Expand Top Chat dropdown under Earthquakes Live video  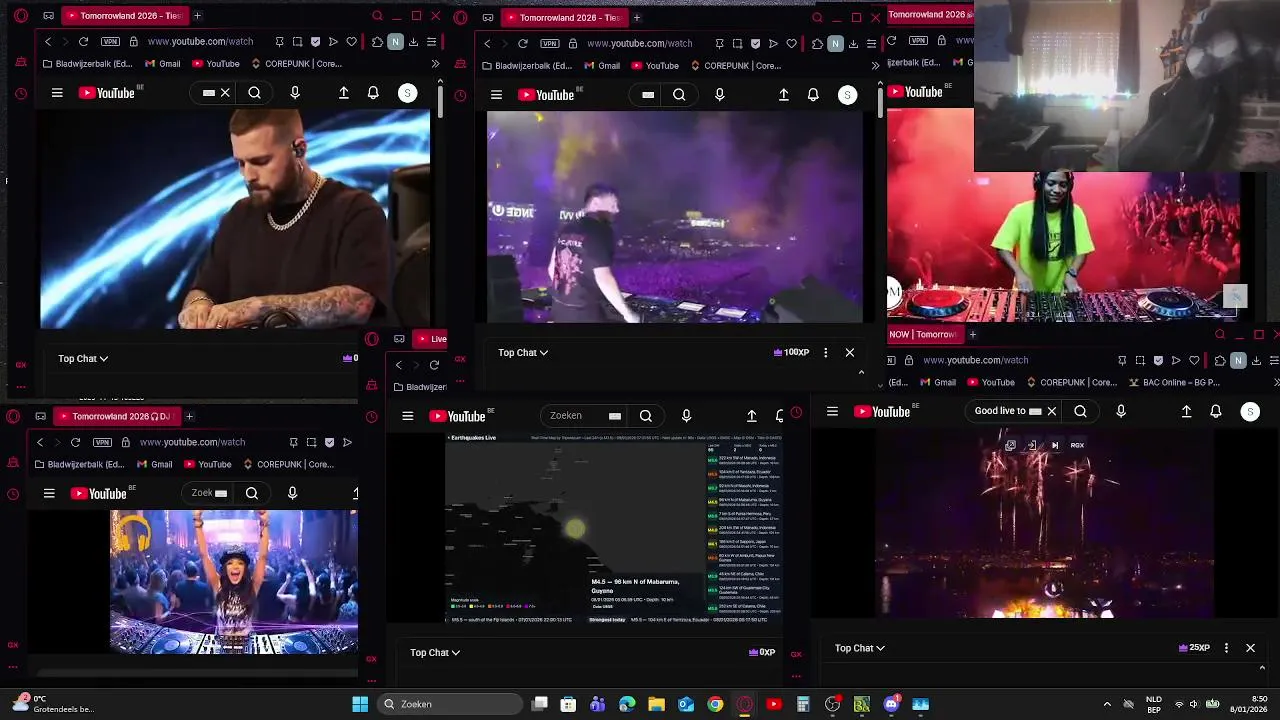(x=435, y=652)
